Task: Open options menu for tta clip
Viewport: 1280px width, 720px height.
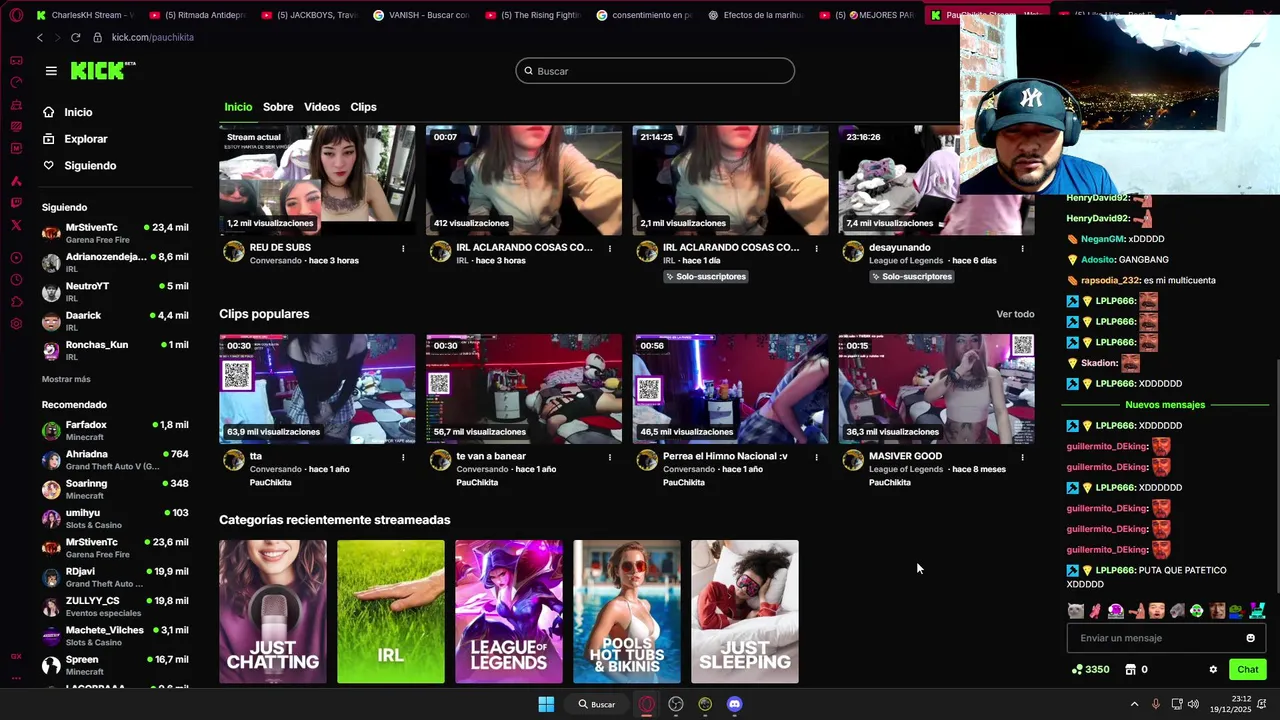Action: point(403,457)
